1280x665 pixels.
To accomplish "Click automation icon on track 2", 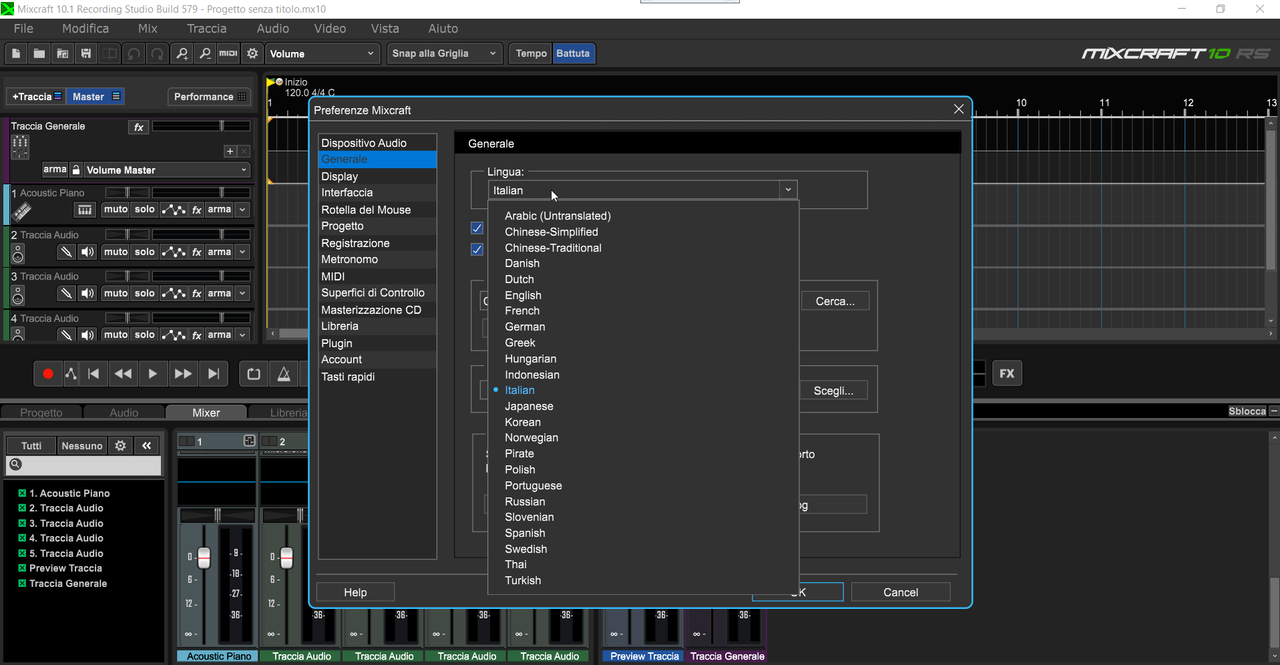I will click(x=174, y=252).
